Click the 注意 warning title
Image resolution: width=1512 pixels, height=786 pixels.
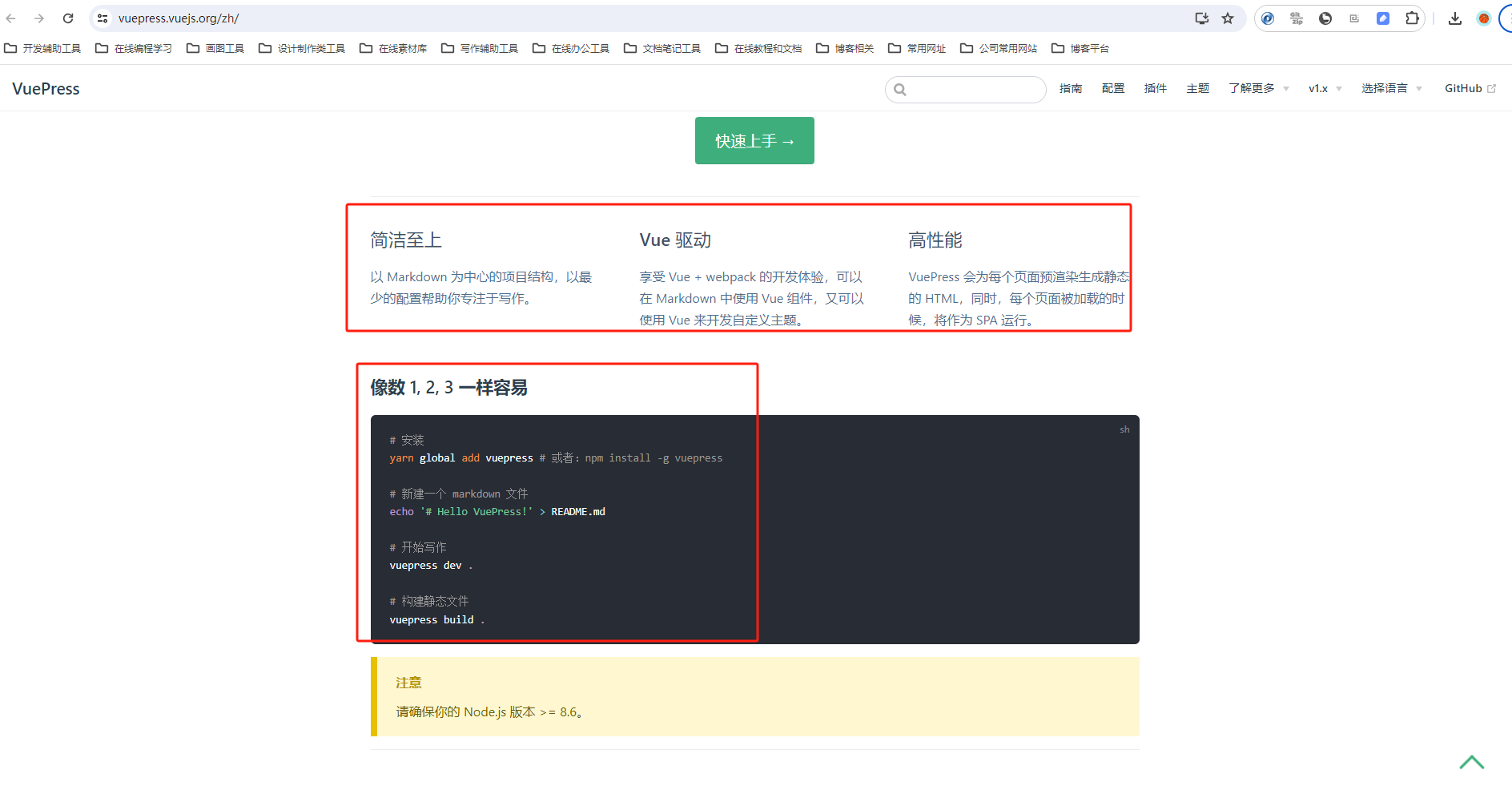[x=408, y=683]
